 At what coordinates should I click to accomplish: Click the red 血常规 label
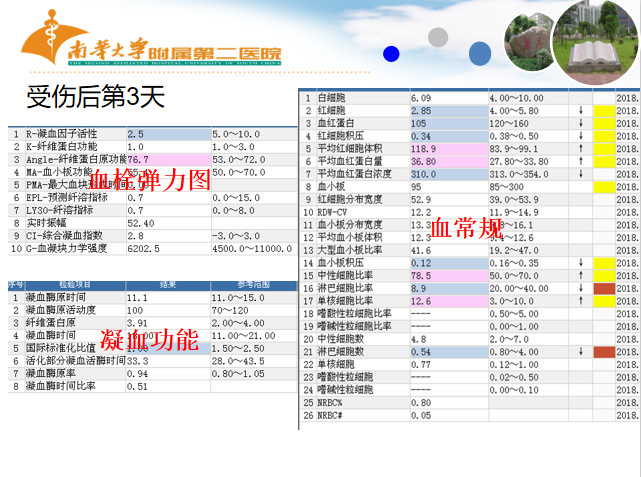466,230
